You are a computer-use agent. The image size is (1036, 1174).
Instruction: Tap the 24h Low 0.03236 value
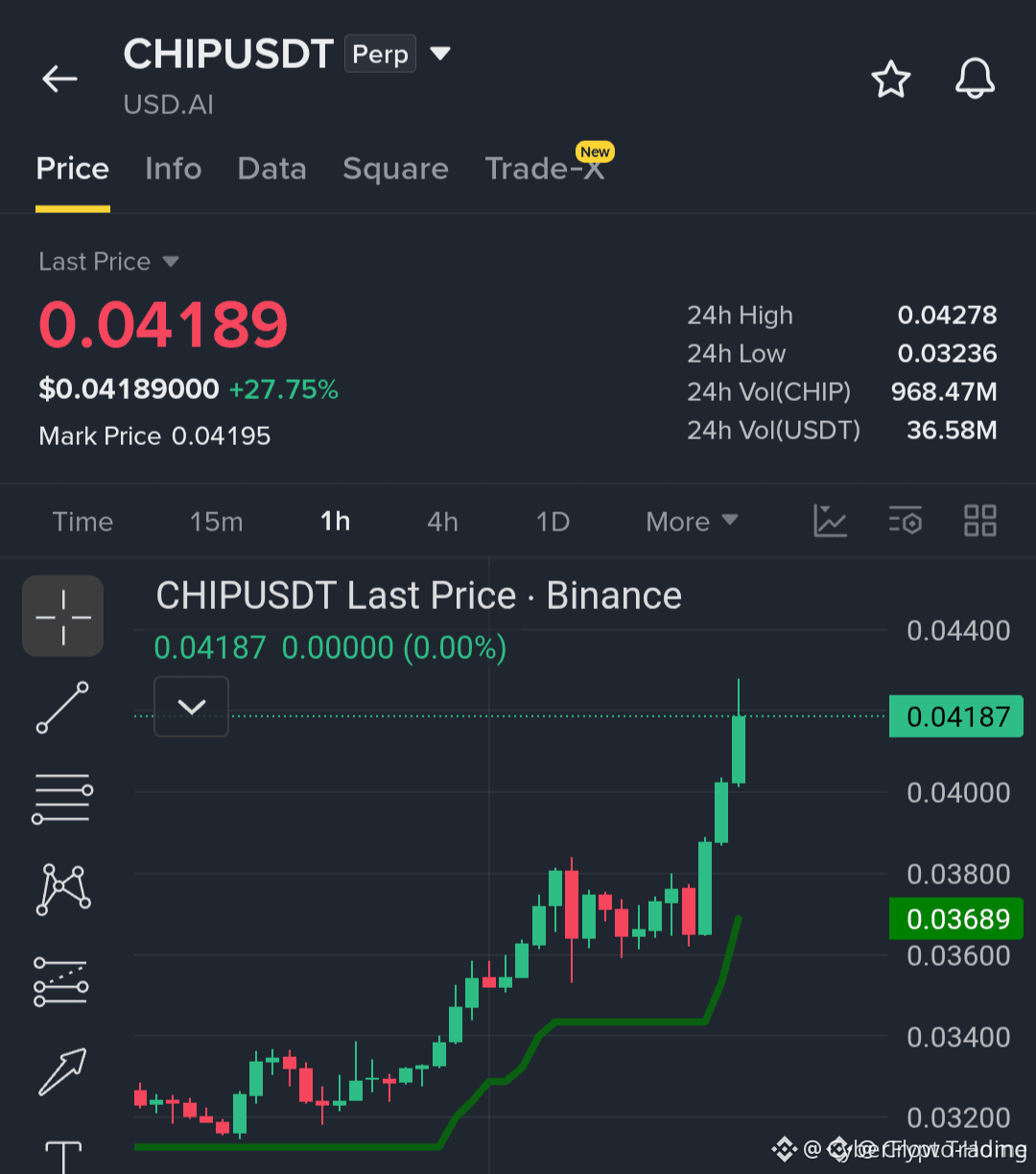tap(947, 354)
